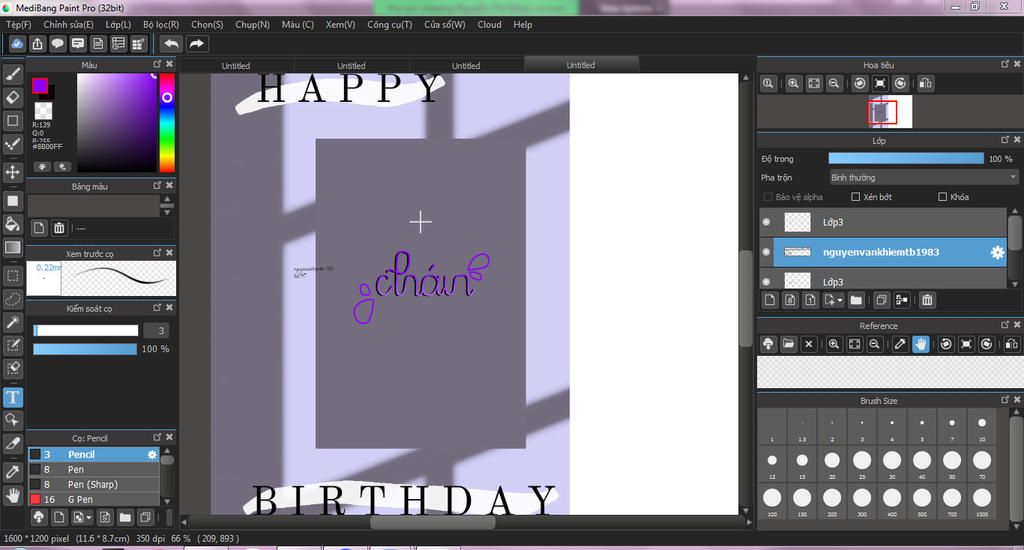Image resolution: width=1024 pixels, height=550 pixels.
Task: Select the Move tool
Action: (x=12, y=172)
